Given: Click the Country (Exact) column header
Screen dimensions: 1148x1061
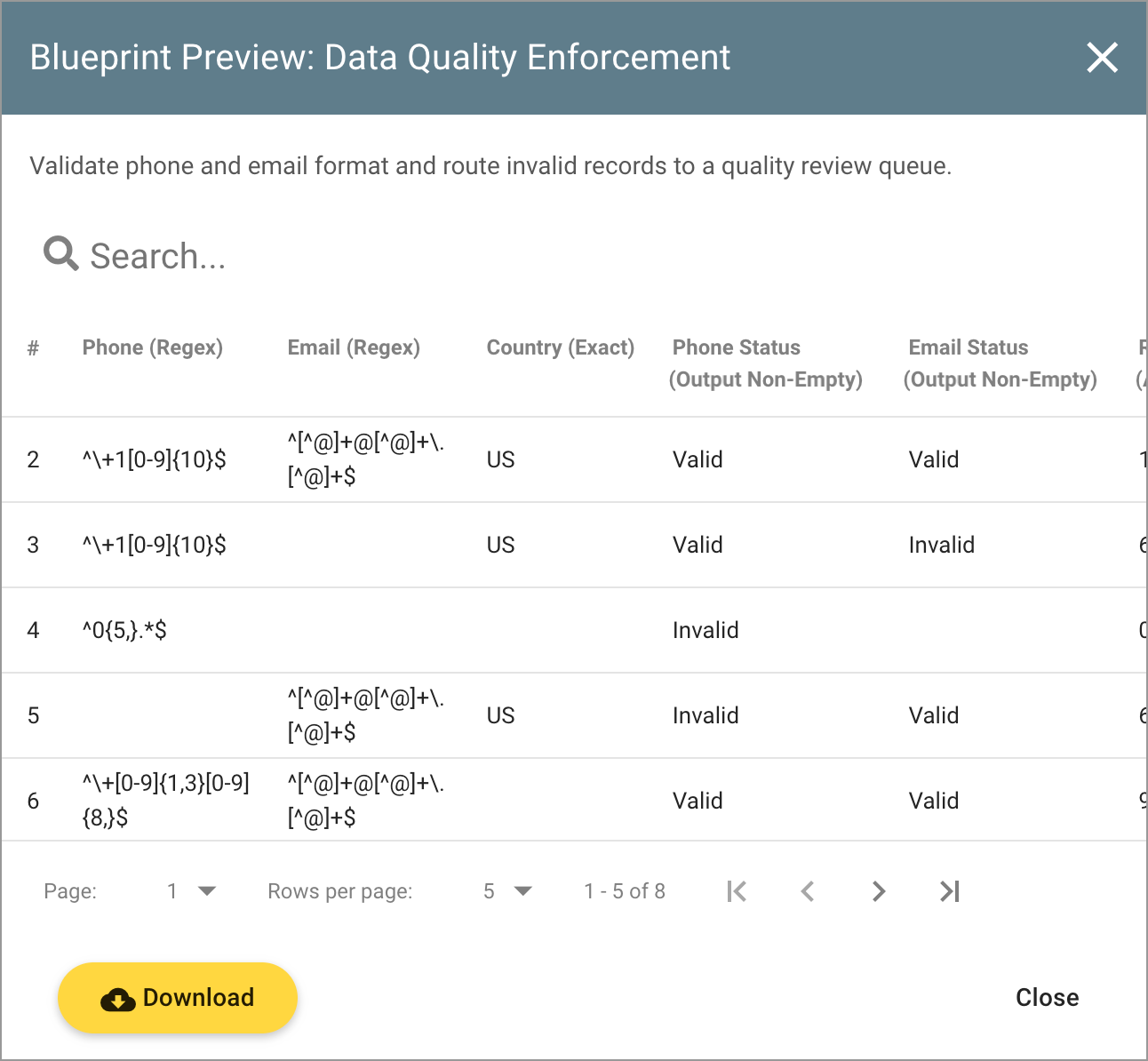Looking at the screenshot, I should [x=561, y=347].
